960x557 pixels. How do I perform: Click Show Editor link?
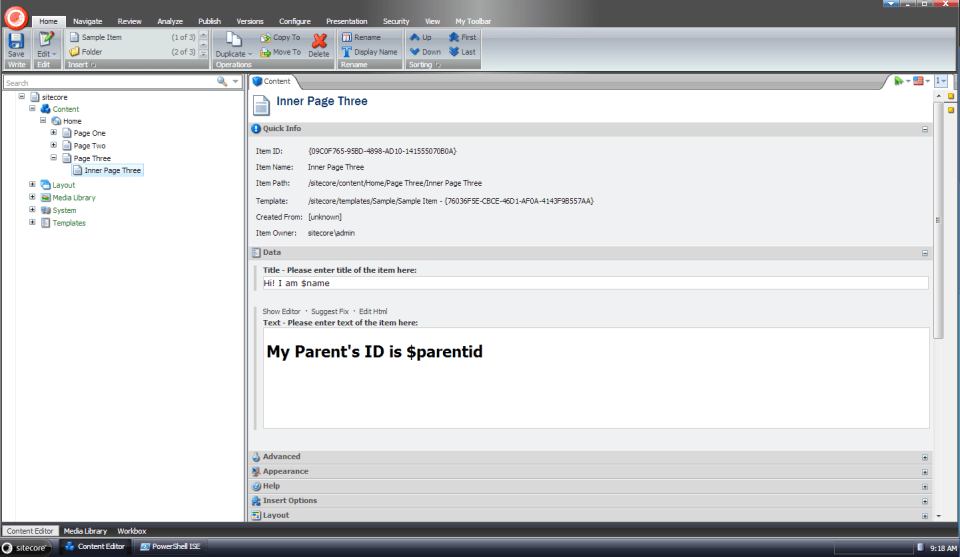click(281, 312)
